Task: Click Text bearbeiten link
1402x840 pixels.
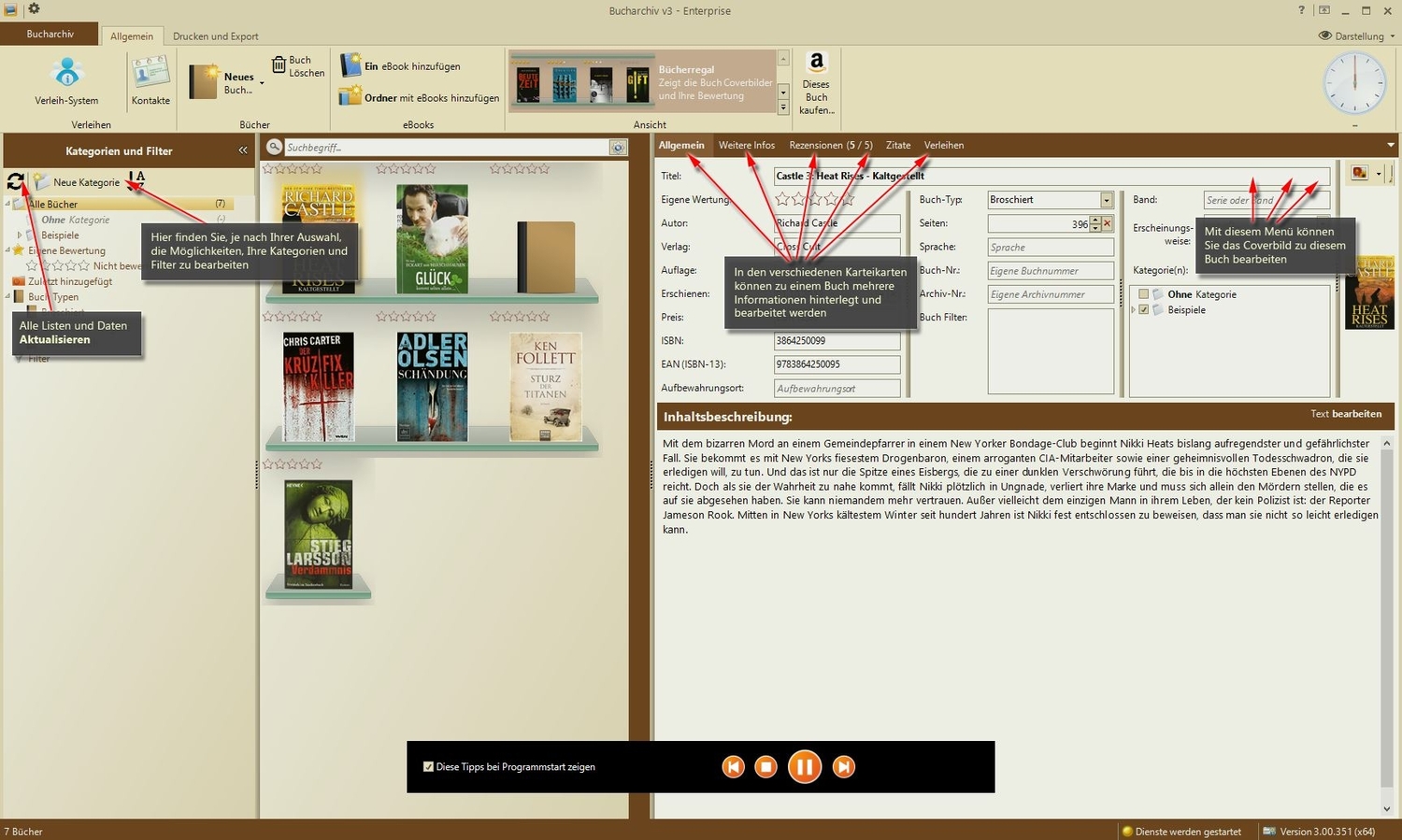Action: [x=1346, y=414]
